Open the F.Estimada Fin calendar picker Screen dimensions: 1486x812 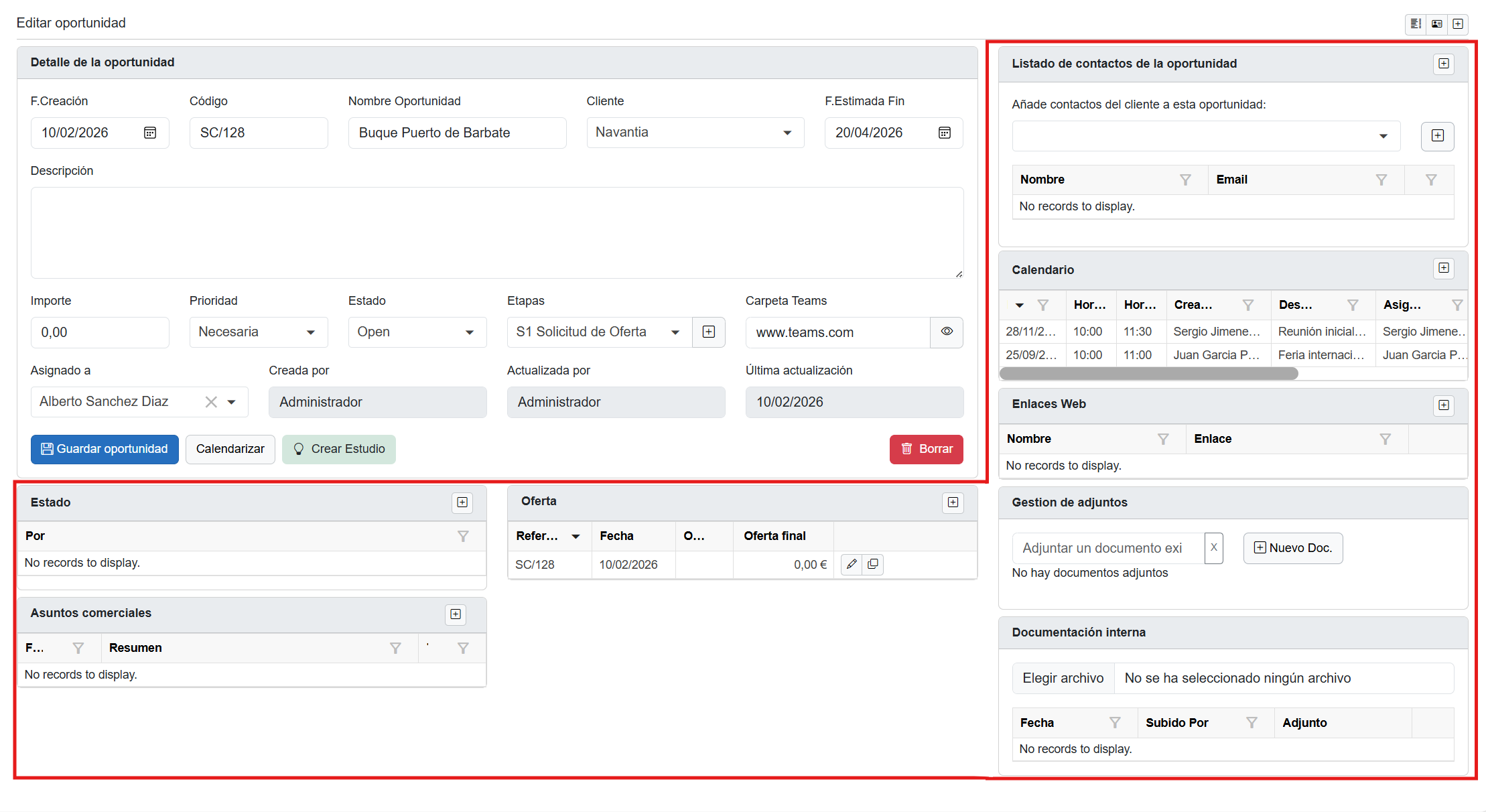pyautogui.click(x=944, y=133)
